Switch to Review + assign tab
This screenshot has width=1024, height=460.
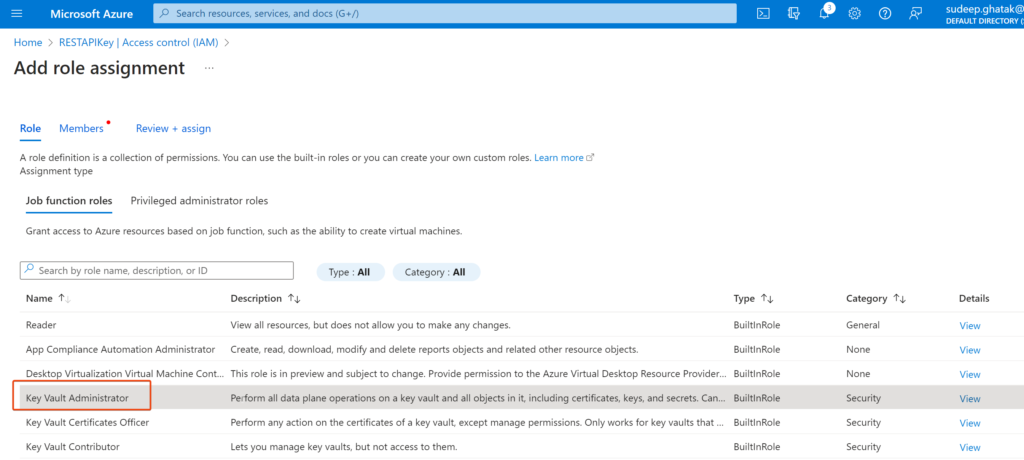pos(173,129)
